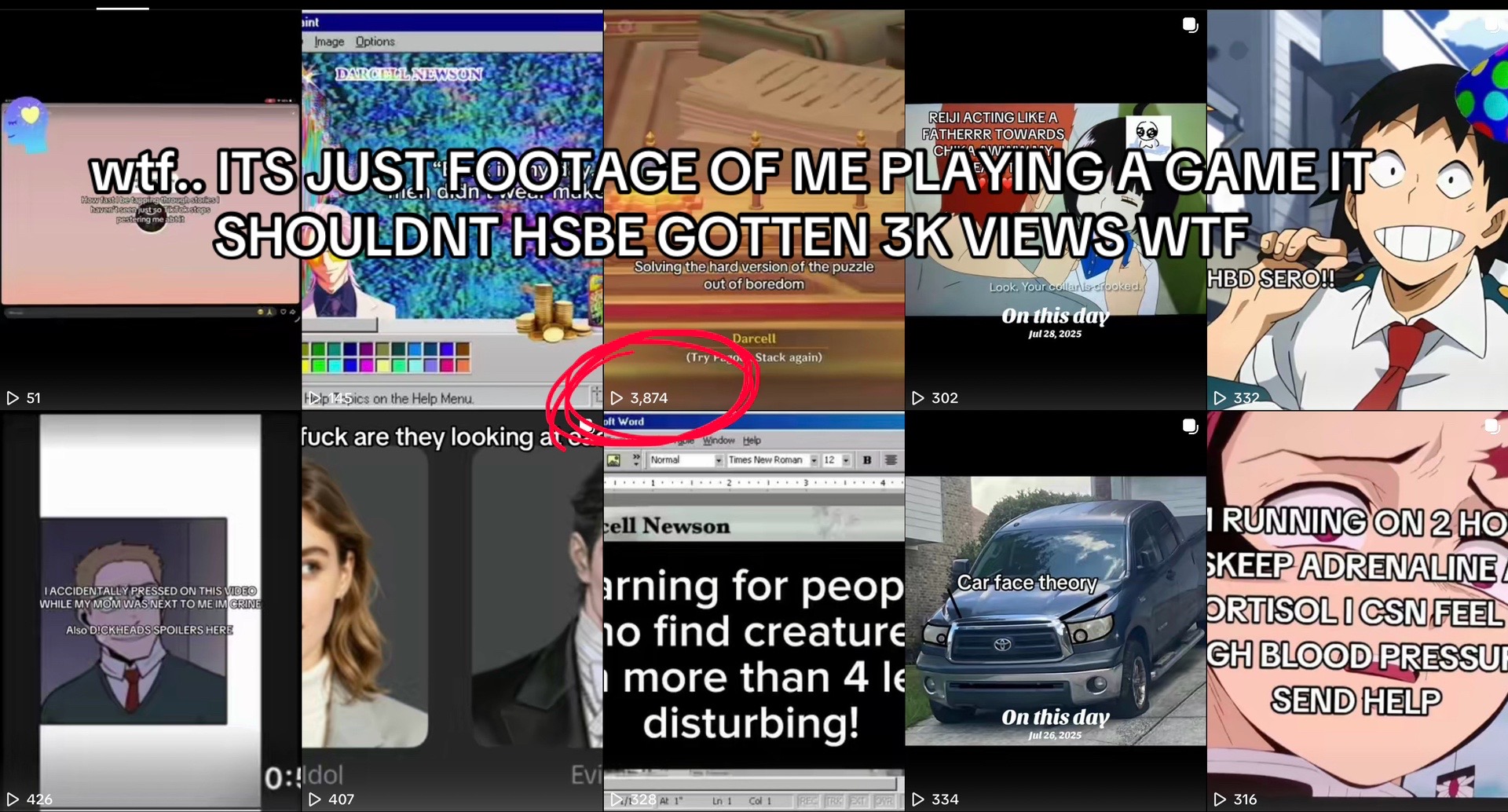Open the 'HBD SERO!!' birthday post
This screenshot has height=812, width=1508.
(1357, 210)
